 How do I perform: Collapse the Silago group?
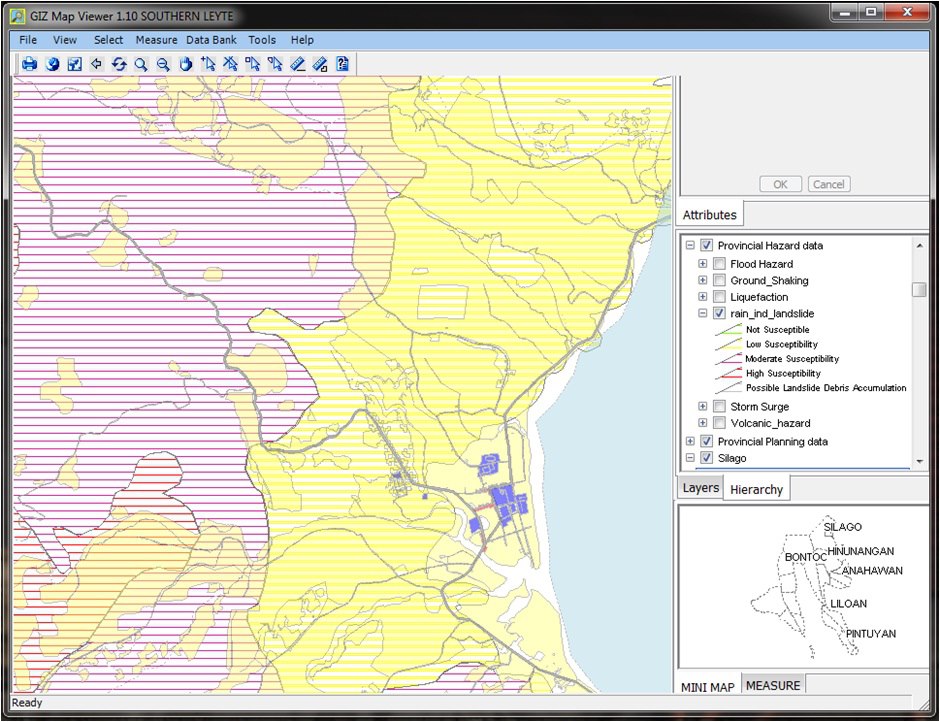[x=690, y=458]
